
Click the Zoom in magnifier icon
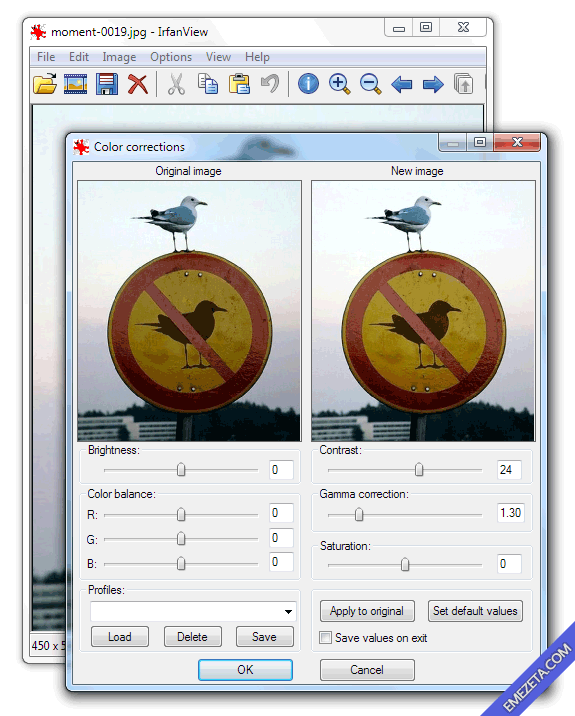pyautogui.click(x=339, y=84)
